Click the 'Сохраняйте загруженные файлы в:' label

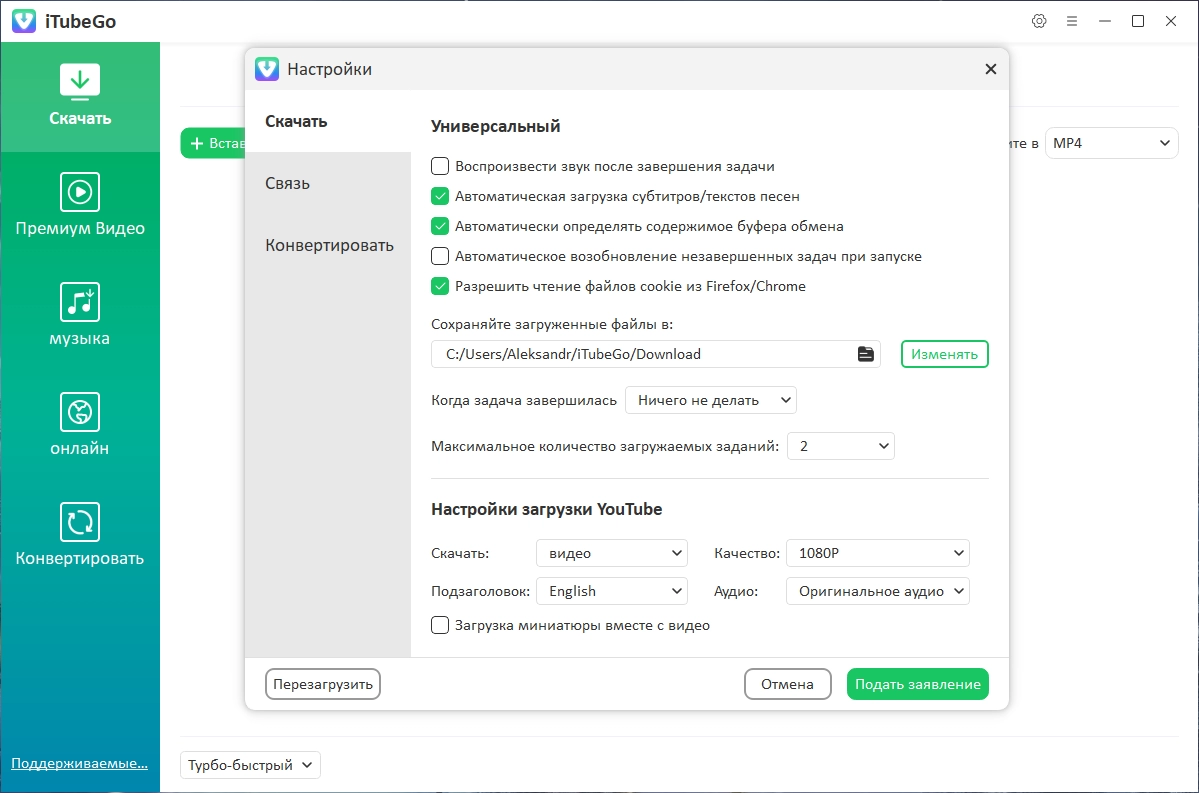552,324
